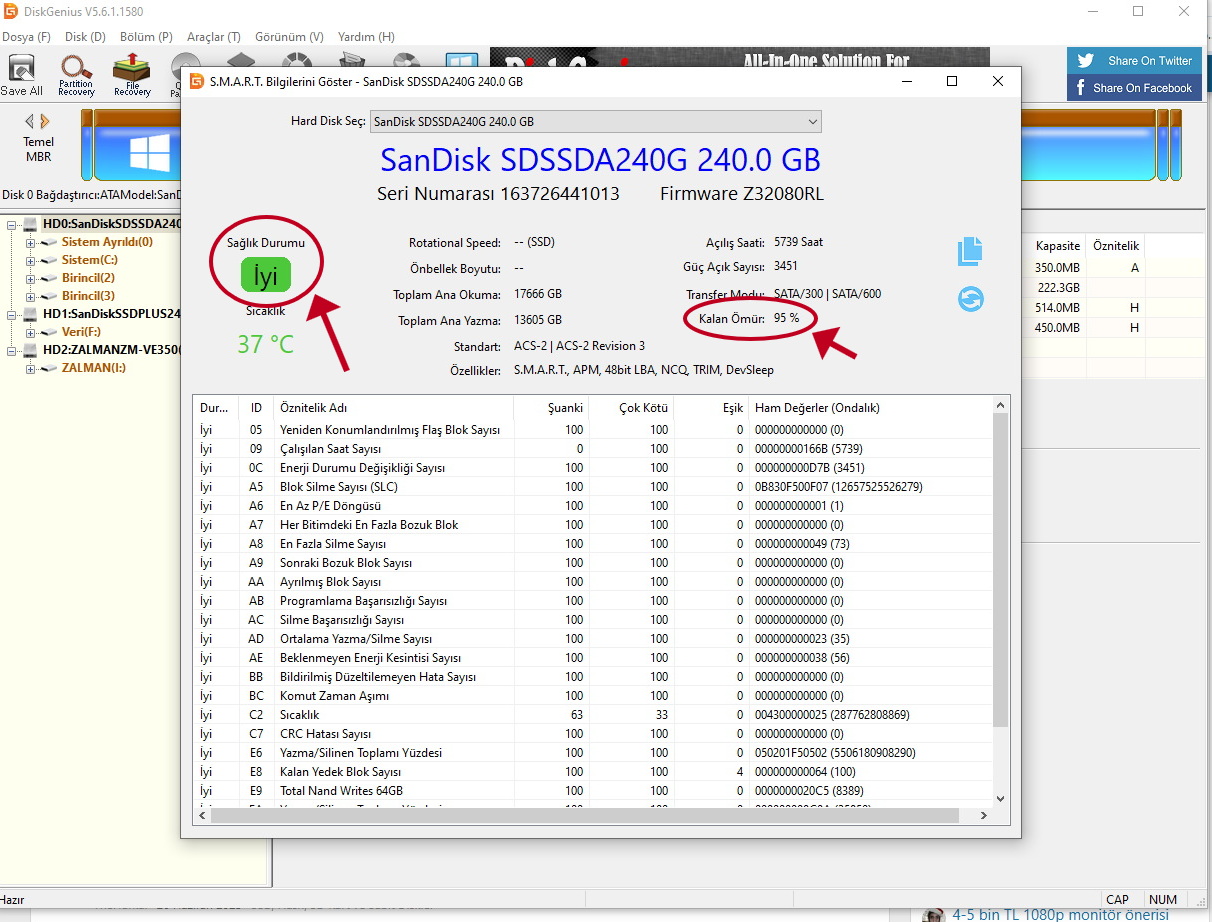This screenshot has height=922, width=1212.
Task: Click the Windows logo partition in the disk map
Action: point(150,153)
